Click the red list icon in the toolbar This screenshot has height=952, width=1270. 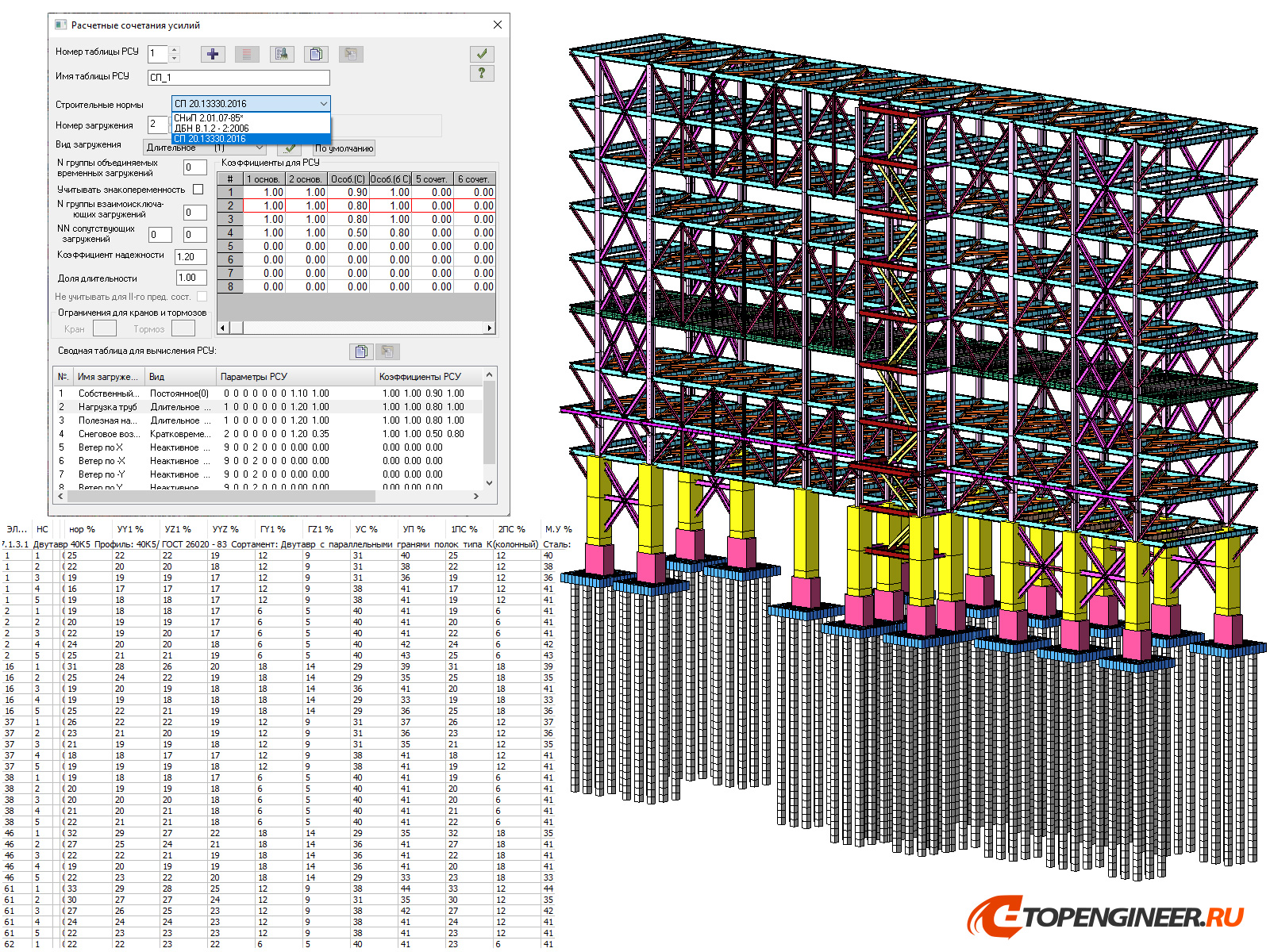click(248, 53)
